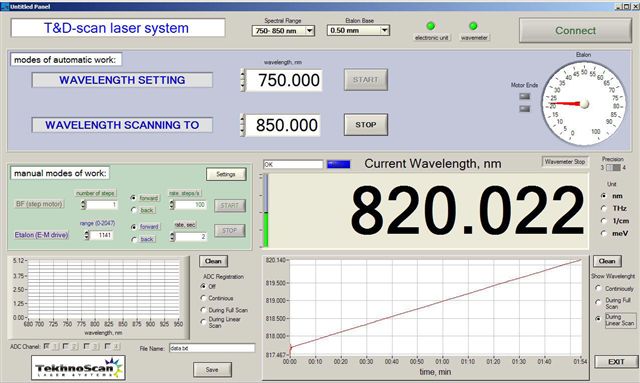Click the scanning target field showing 850.000
This screenshot has height=383, width=640.
point(283,125)
